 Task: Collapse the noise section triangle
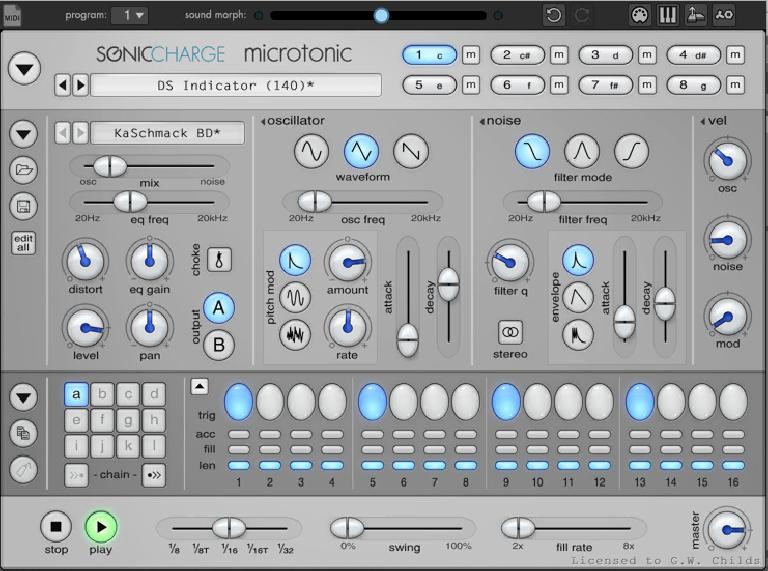[482, 121]
